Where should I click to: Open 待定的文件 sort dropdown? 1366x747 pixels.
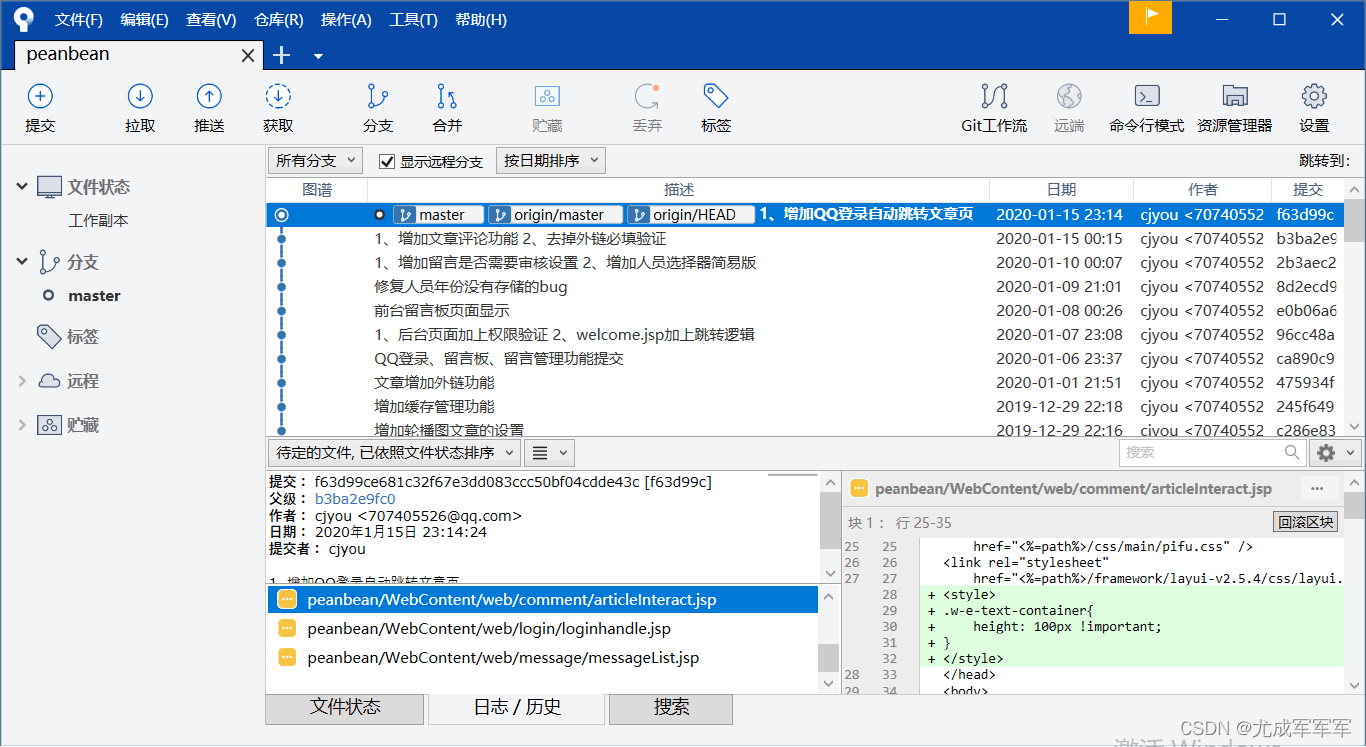(x=394, y=453)
